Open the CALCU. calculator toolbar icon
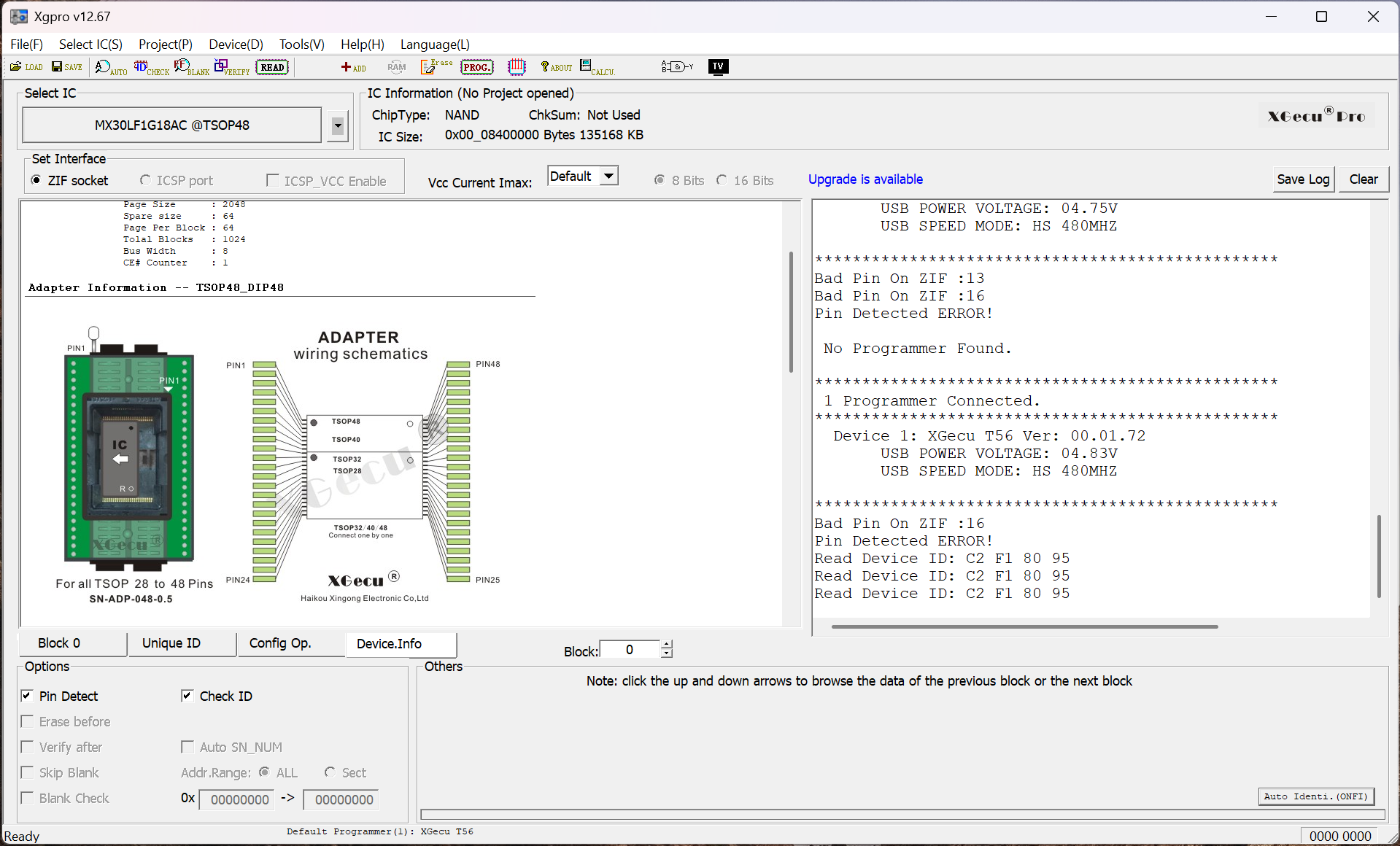Image resolution: width=1400 pixels, height=846 pixels. pos(597,67)
